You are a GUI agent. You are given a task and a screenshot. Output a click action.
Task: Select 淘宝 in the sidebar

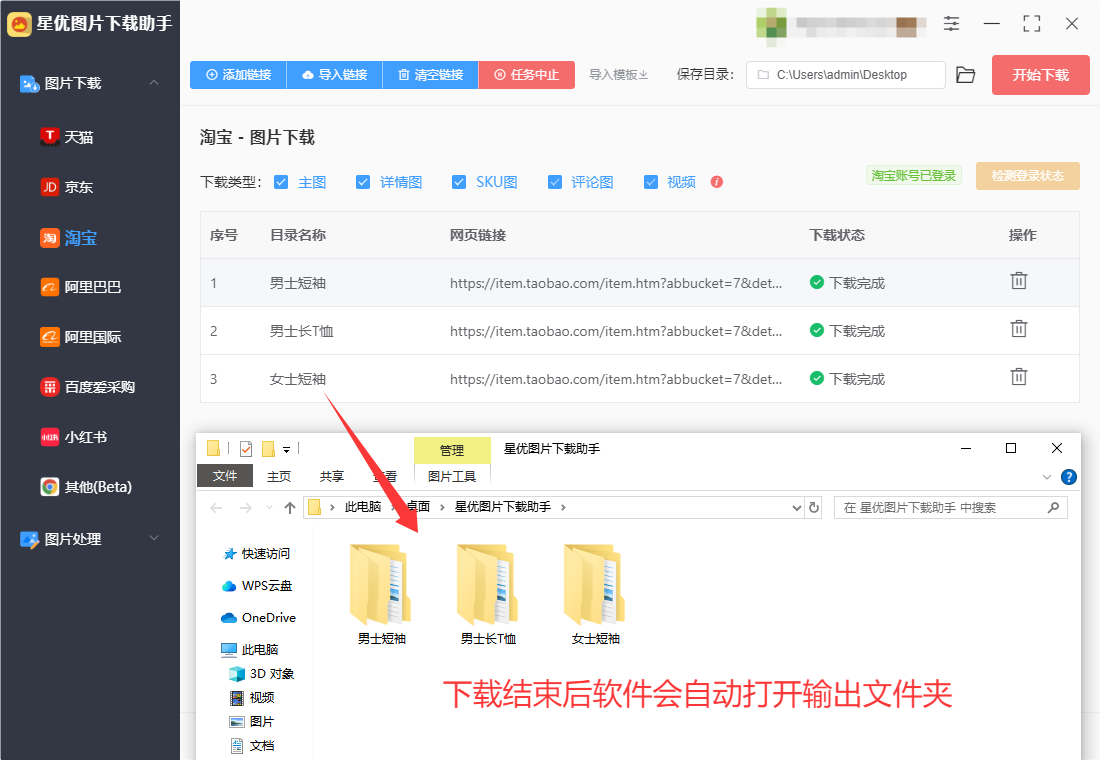[69, 238]
